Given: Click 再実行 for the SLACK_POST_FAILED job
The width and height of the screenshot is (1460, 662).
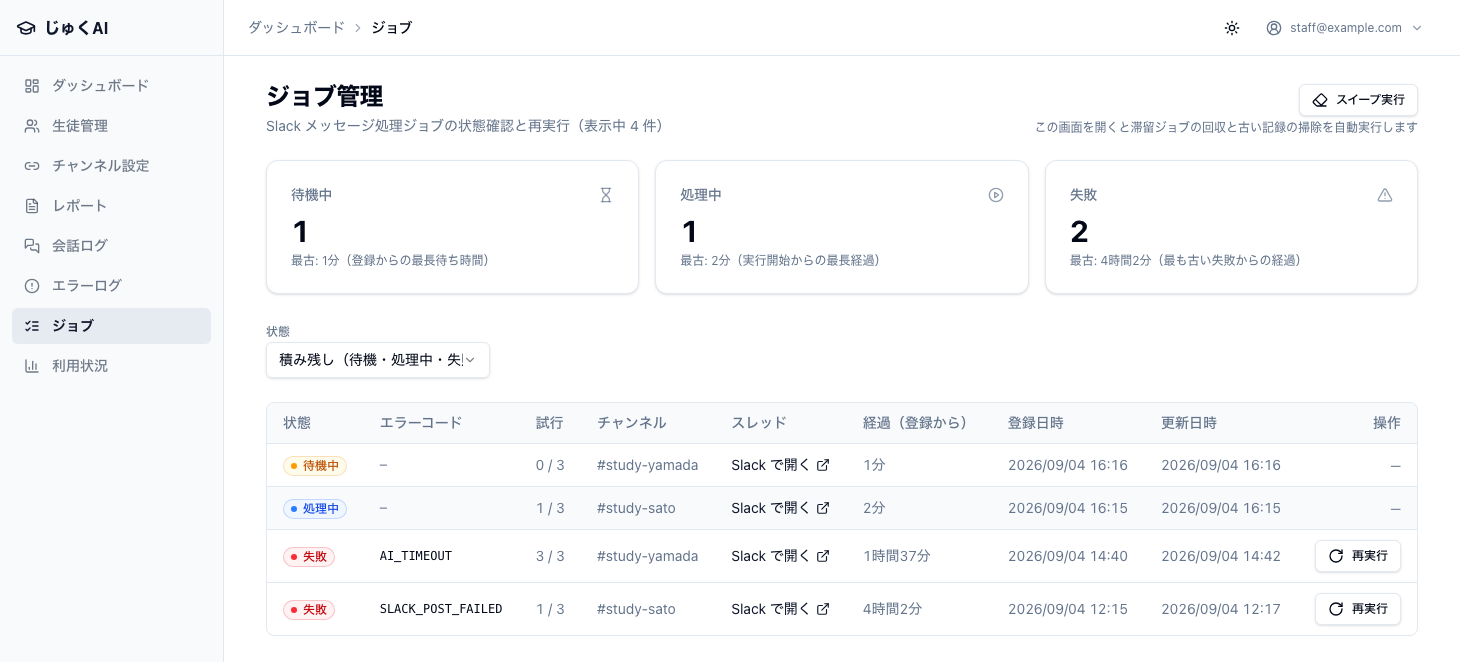Looking at the screenshot, I should coord(1357,609).
